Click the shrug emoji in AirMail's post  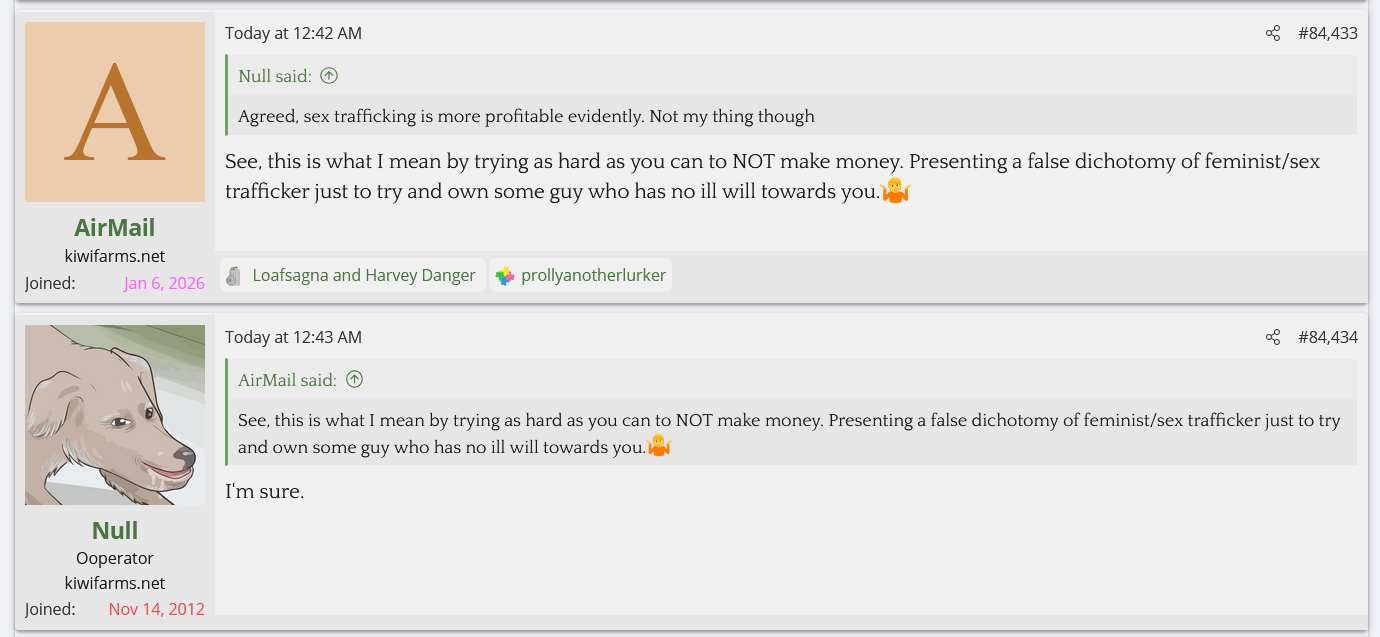896,191
